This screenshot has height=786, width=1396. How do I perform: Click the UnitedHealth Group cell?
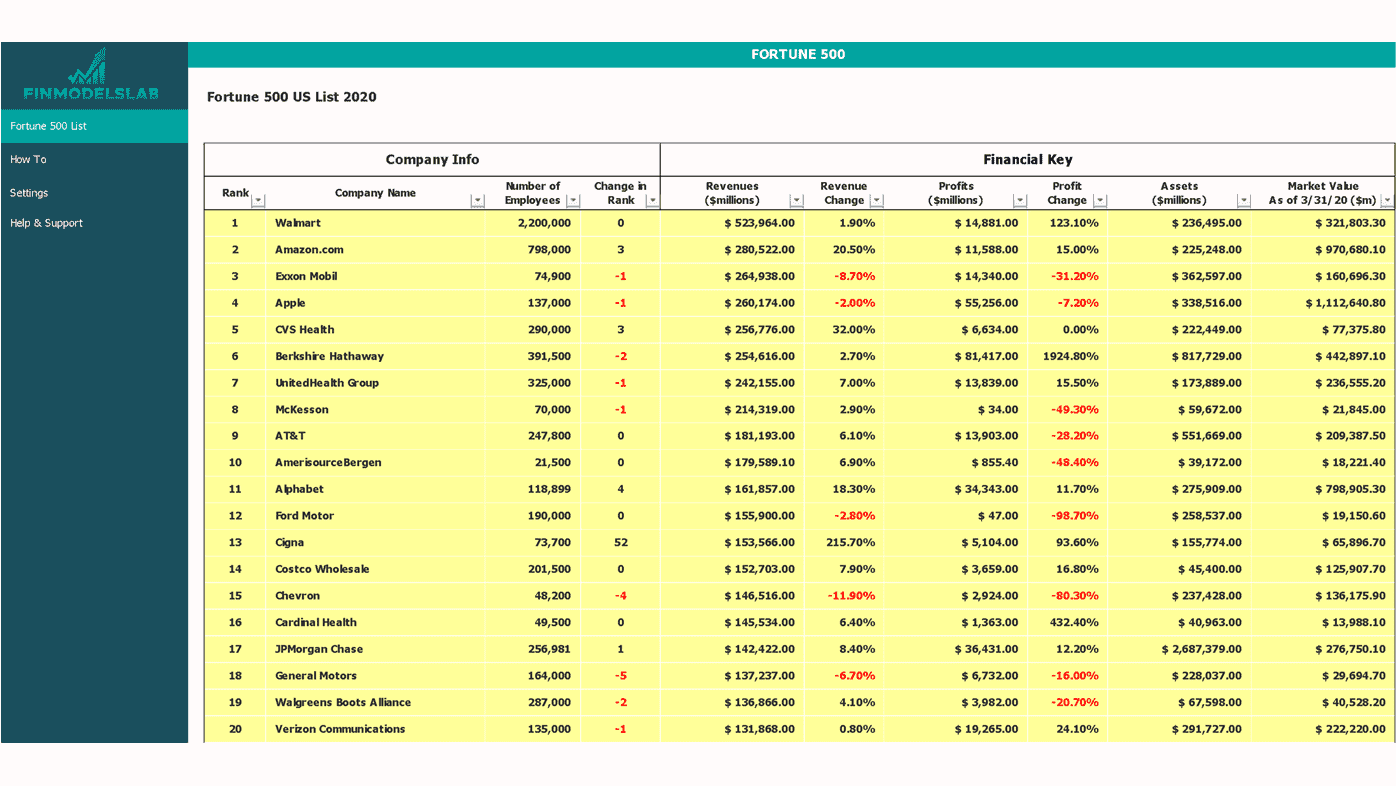coord(375,383)
